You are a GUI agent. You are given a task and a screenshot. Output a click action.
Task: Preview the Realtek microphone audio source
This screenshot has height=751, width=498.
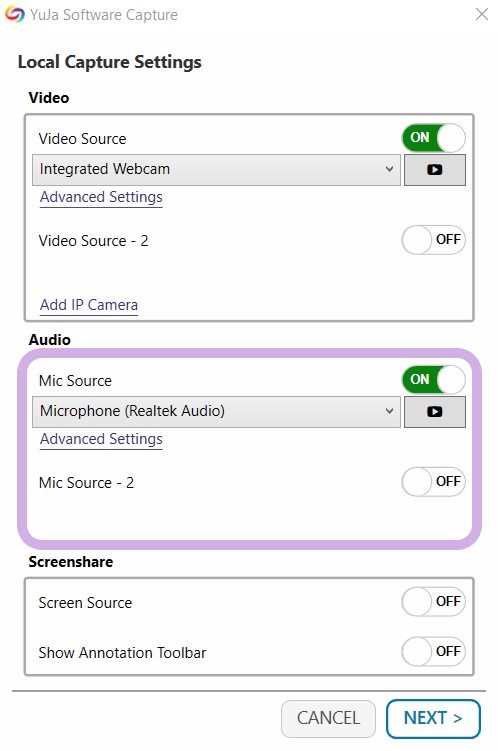[434, 411]
